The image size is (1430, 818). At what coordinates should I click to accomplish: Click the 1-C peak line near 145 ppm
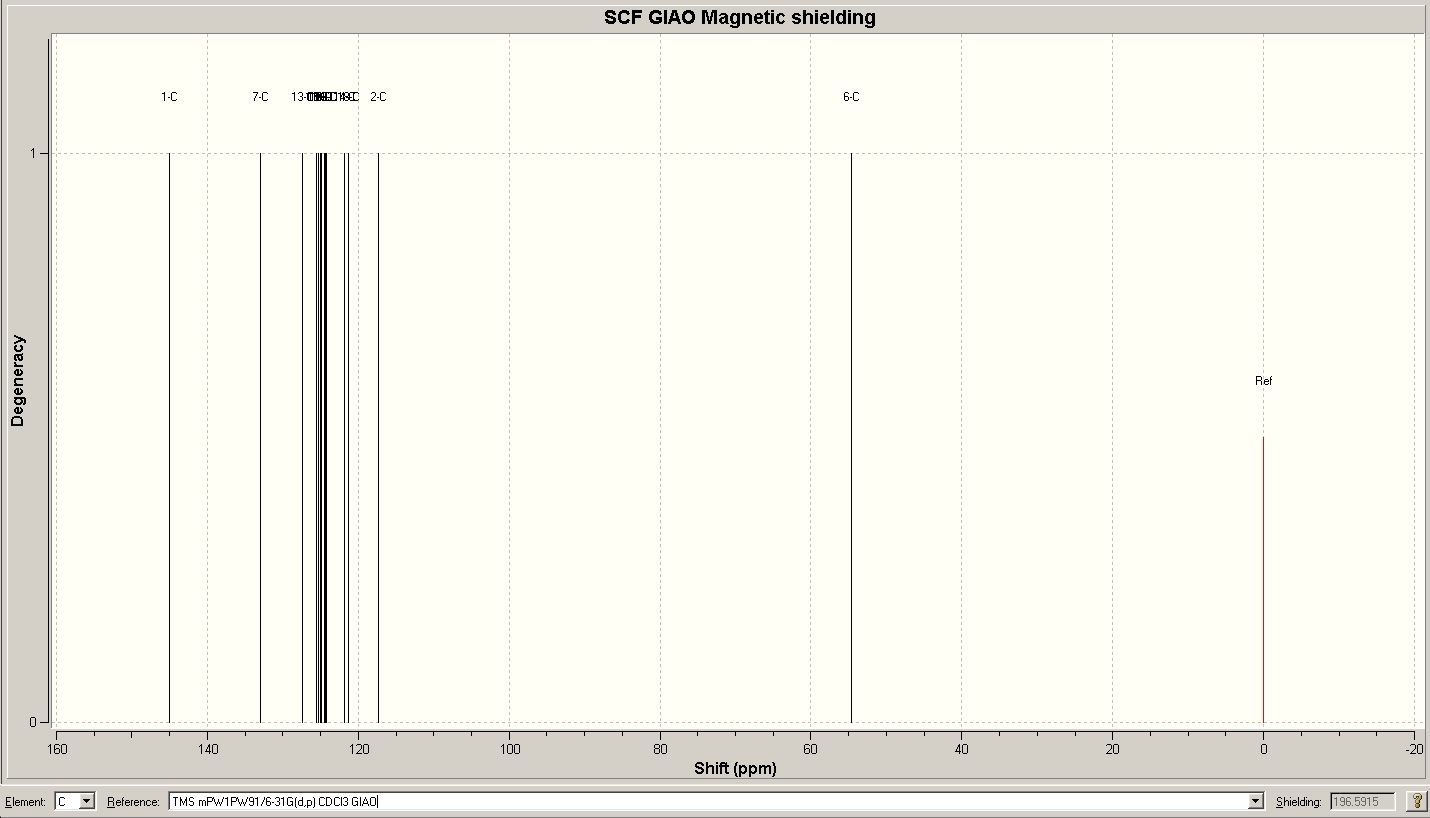169,438
